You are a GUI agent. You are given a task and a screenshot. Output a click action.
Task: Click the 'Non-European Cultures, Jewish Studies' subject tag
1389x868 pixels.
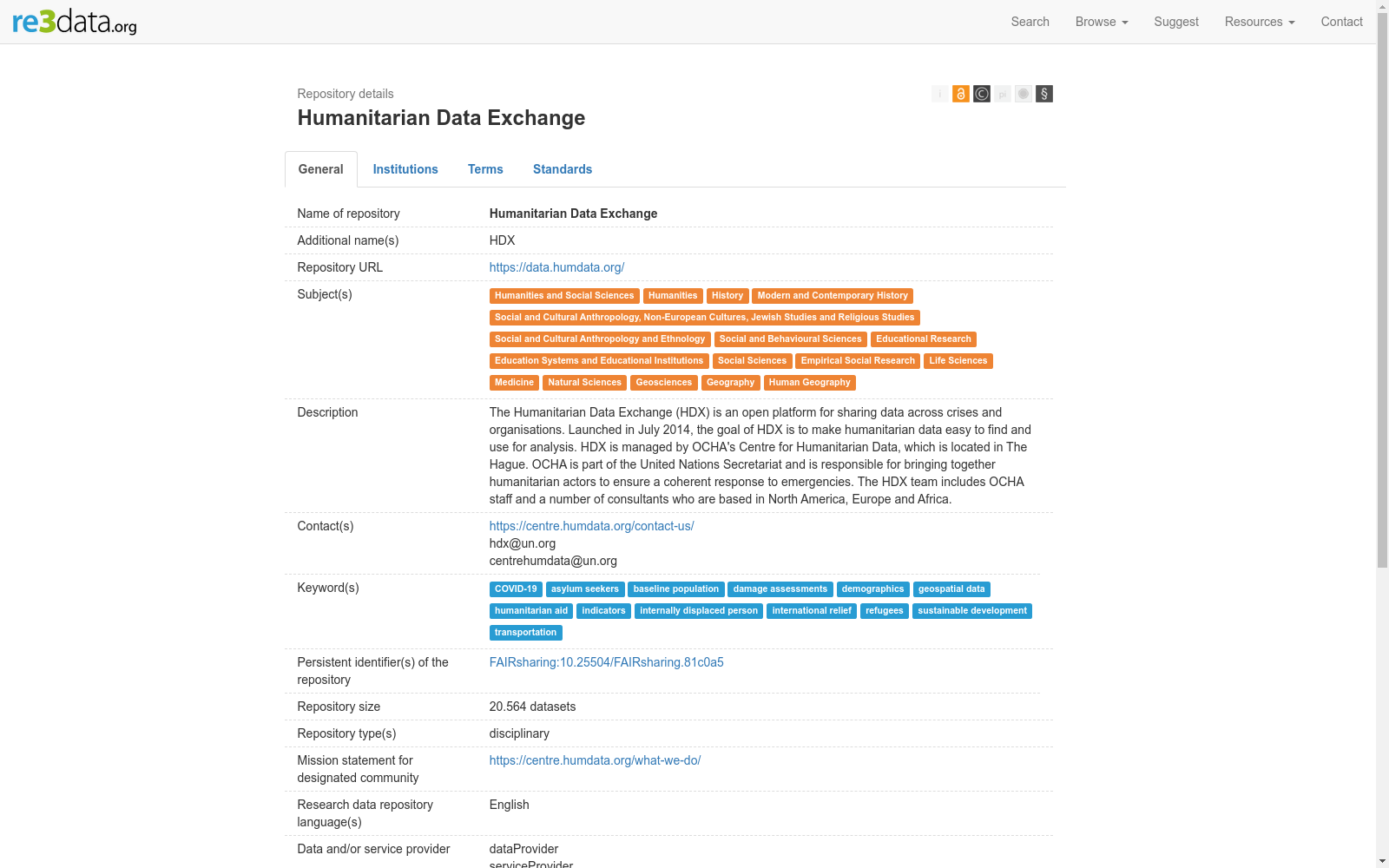705,318
